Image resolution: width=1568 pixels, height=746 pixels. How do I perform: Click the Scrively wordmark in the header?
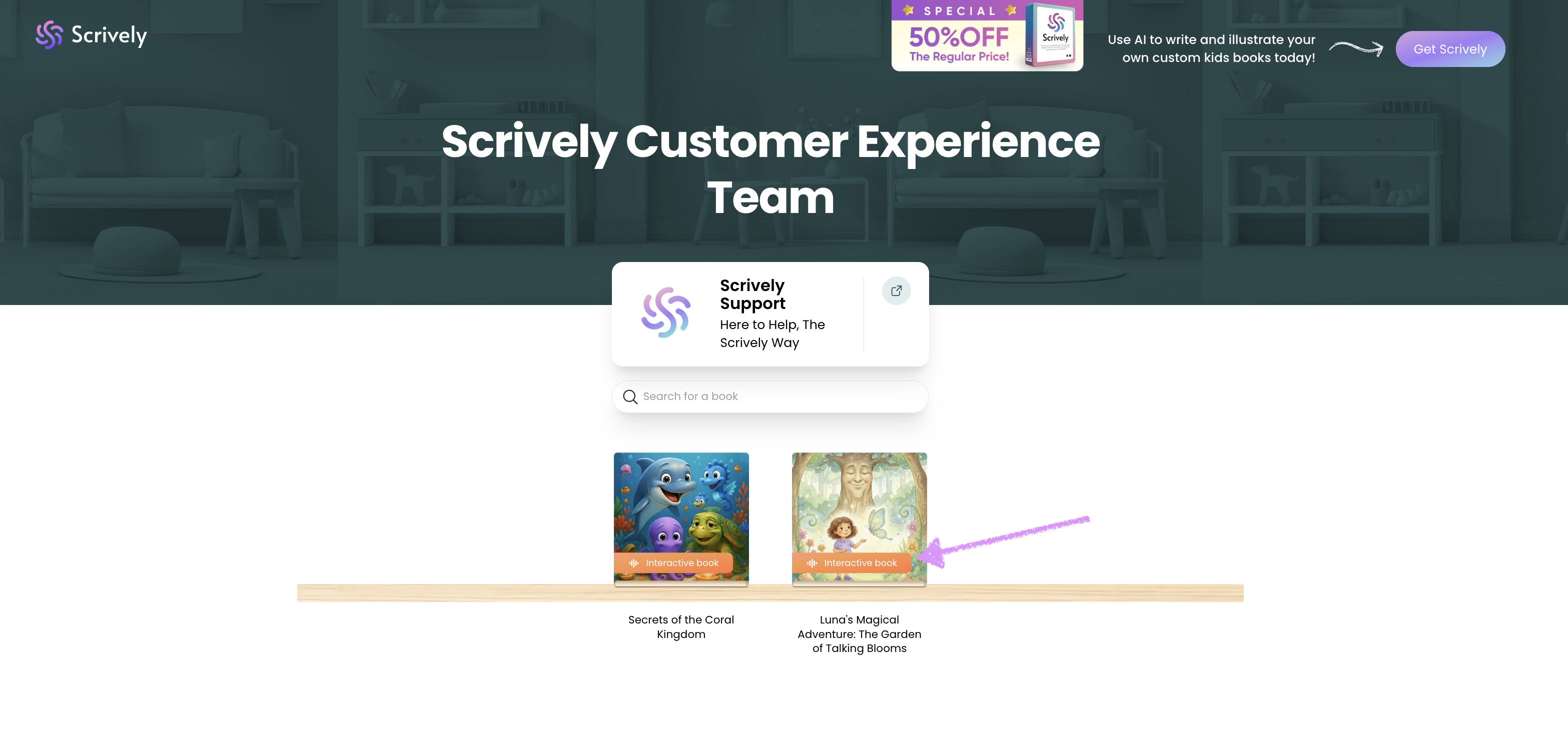click(x=109, y=35)
